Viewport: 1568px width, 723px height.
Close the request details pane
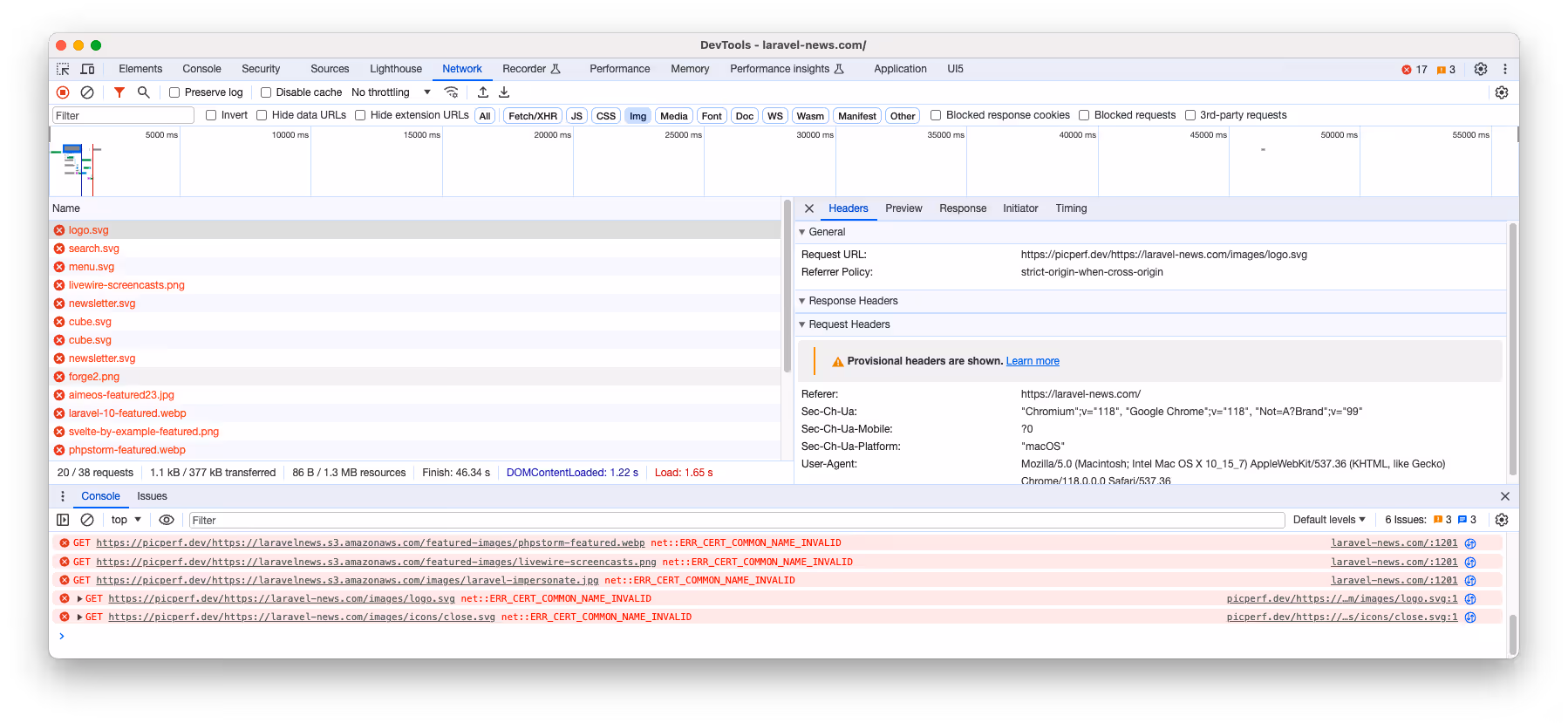(x=809, y=208)
